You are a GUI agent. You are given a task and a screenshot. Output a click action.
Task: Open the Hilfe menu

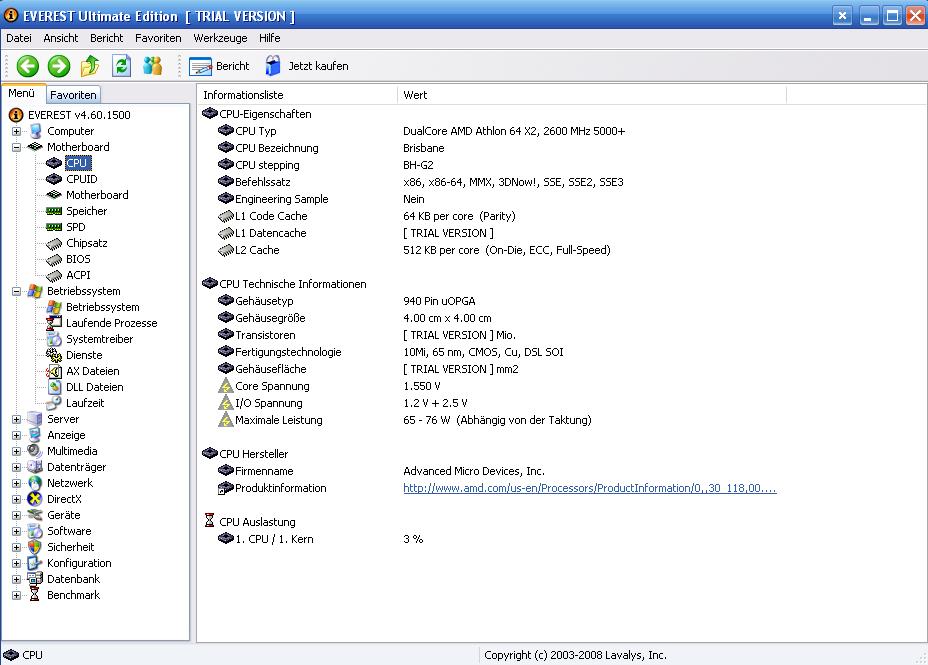[x=269, y=38]
